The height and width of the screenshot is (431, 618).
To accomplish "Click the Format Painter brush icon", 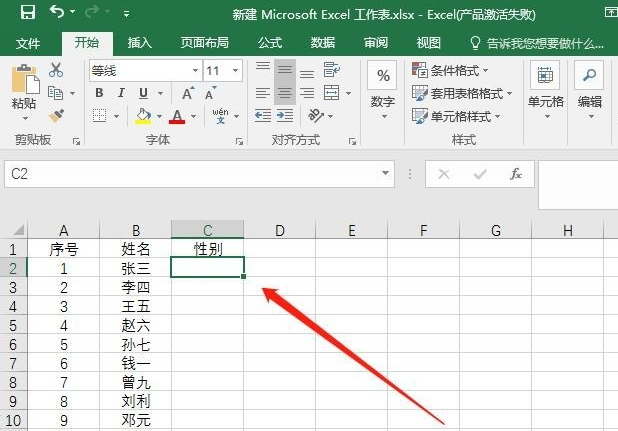I will (x=56, y=116).
